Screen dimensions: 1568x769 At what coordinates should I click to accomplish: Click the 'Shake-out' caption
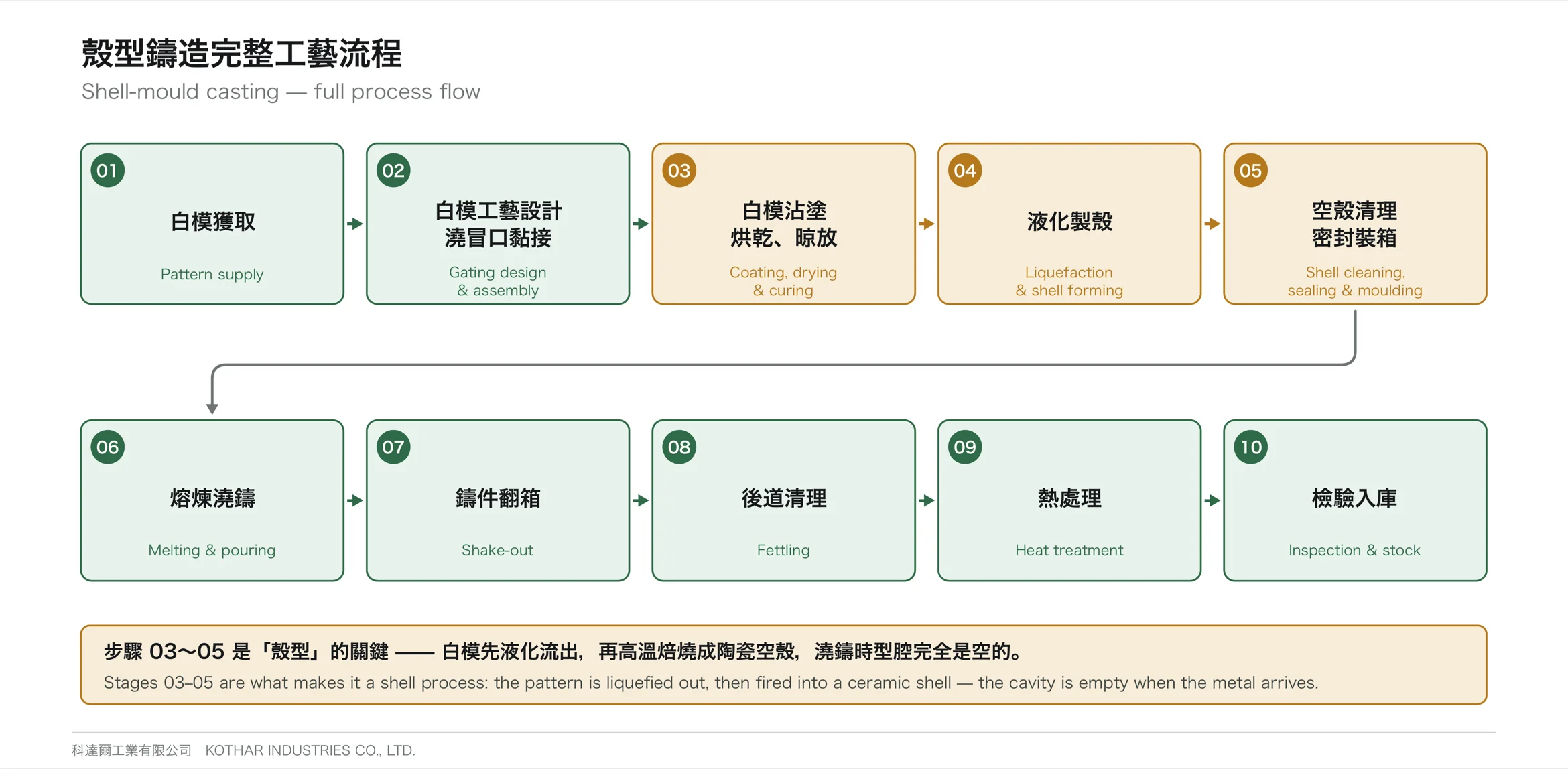(498, 550)
